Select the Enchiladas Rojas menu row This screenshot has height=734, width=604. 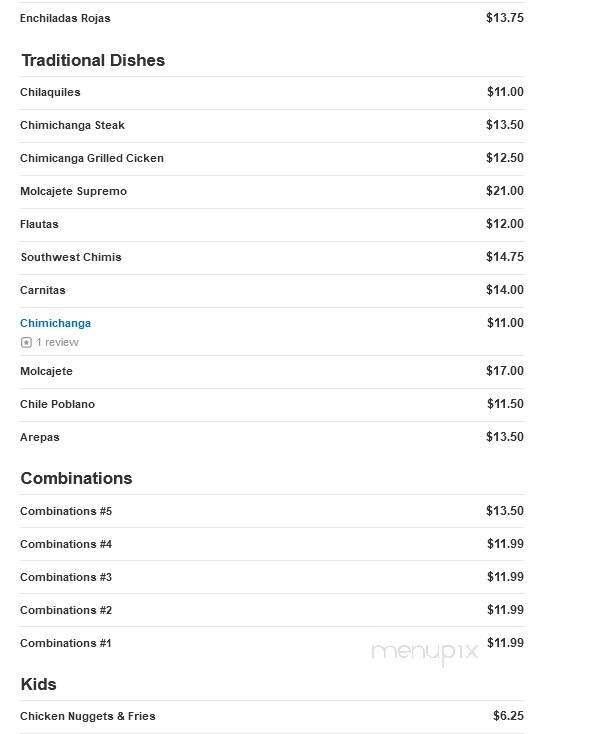click(272, 19)
